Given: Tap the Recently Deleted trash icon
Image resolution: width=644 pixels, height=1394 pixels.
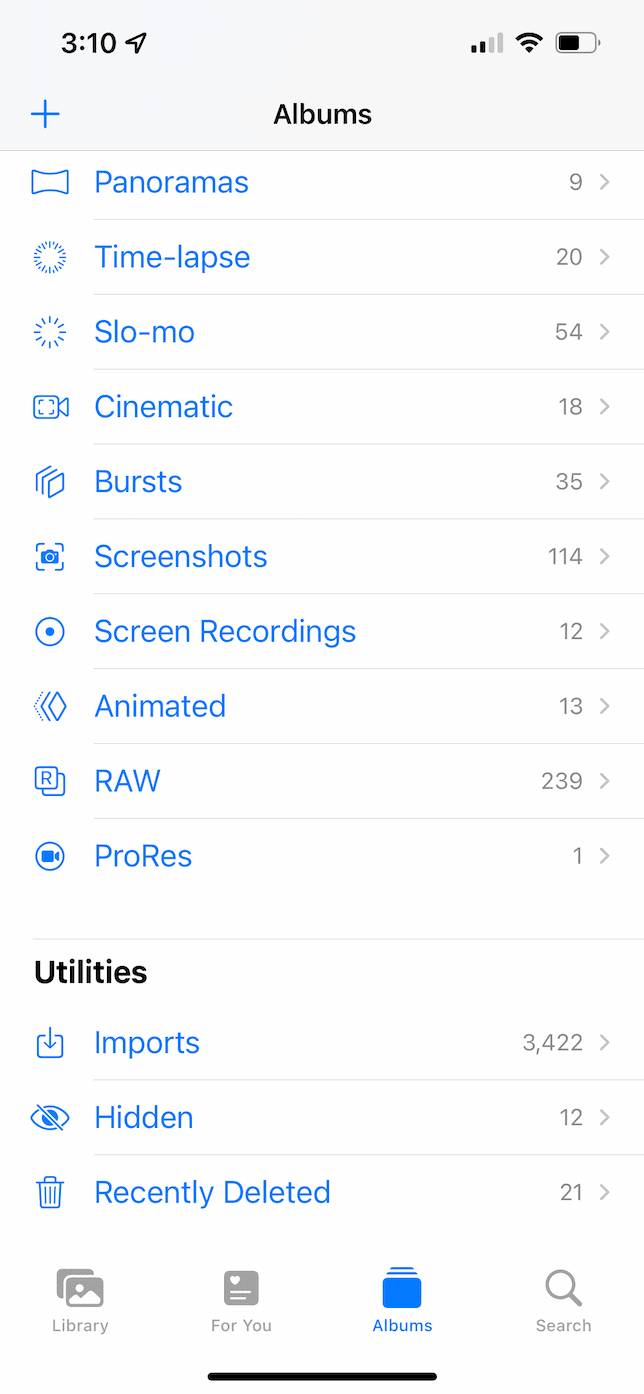Looking at the screenshot, I should coord(49,1192).
